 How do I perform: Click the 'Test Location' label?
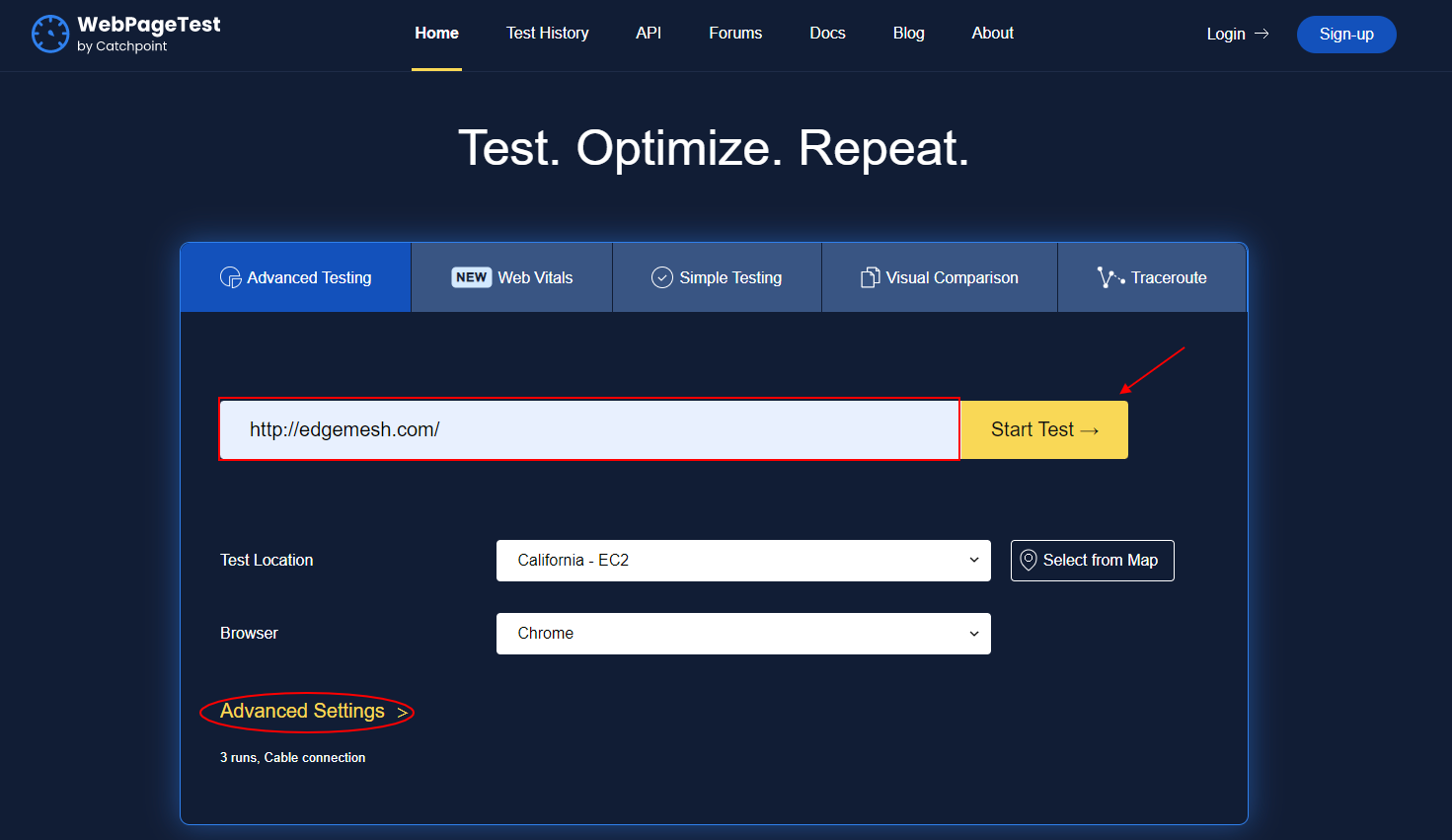pyautogui.click(x=267, y=560)
